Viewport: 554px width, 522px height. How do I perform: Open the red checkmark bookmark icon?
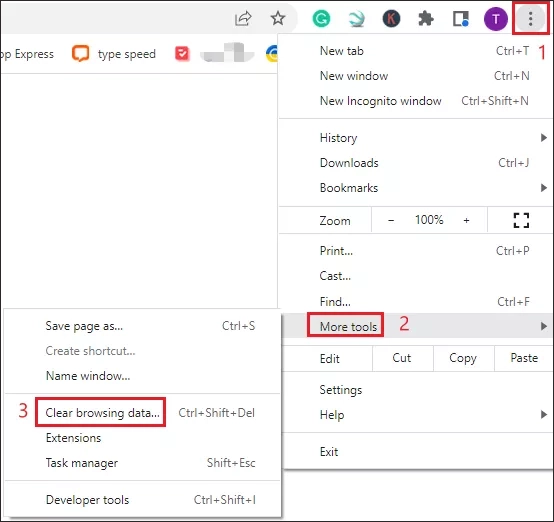click(182, 54)
